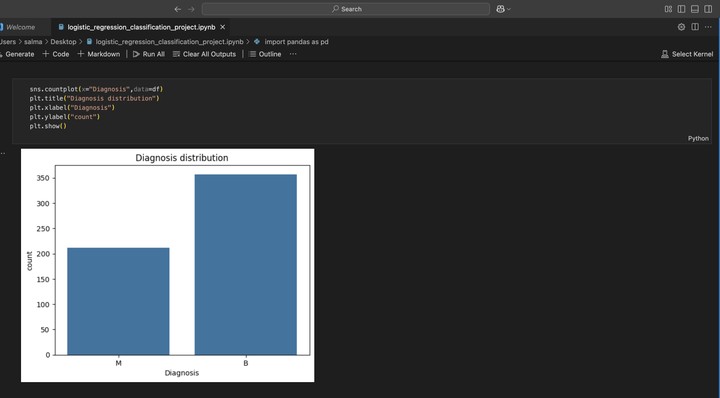Open the Copilot chat icon
The width and height of the screenshot is (720, 398).
click(x=501, y=9)
